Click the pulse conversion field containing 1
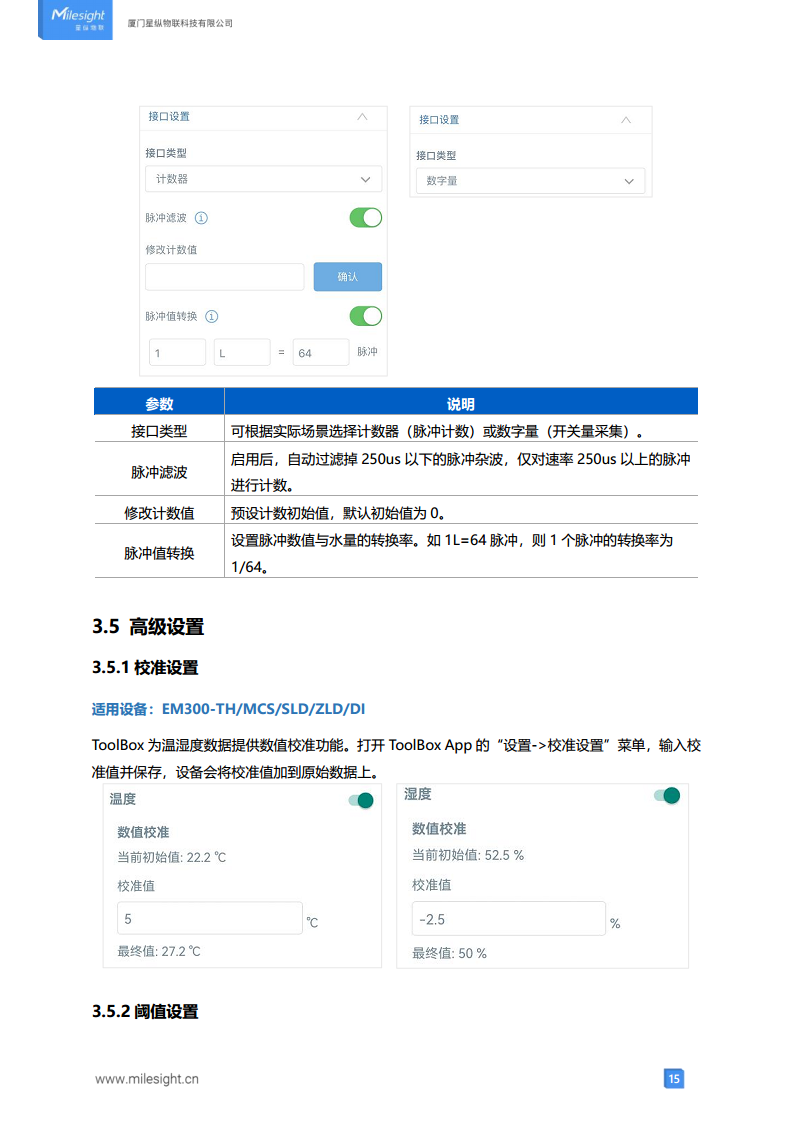 [x=177, y=353]
